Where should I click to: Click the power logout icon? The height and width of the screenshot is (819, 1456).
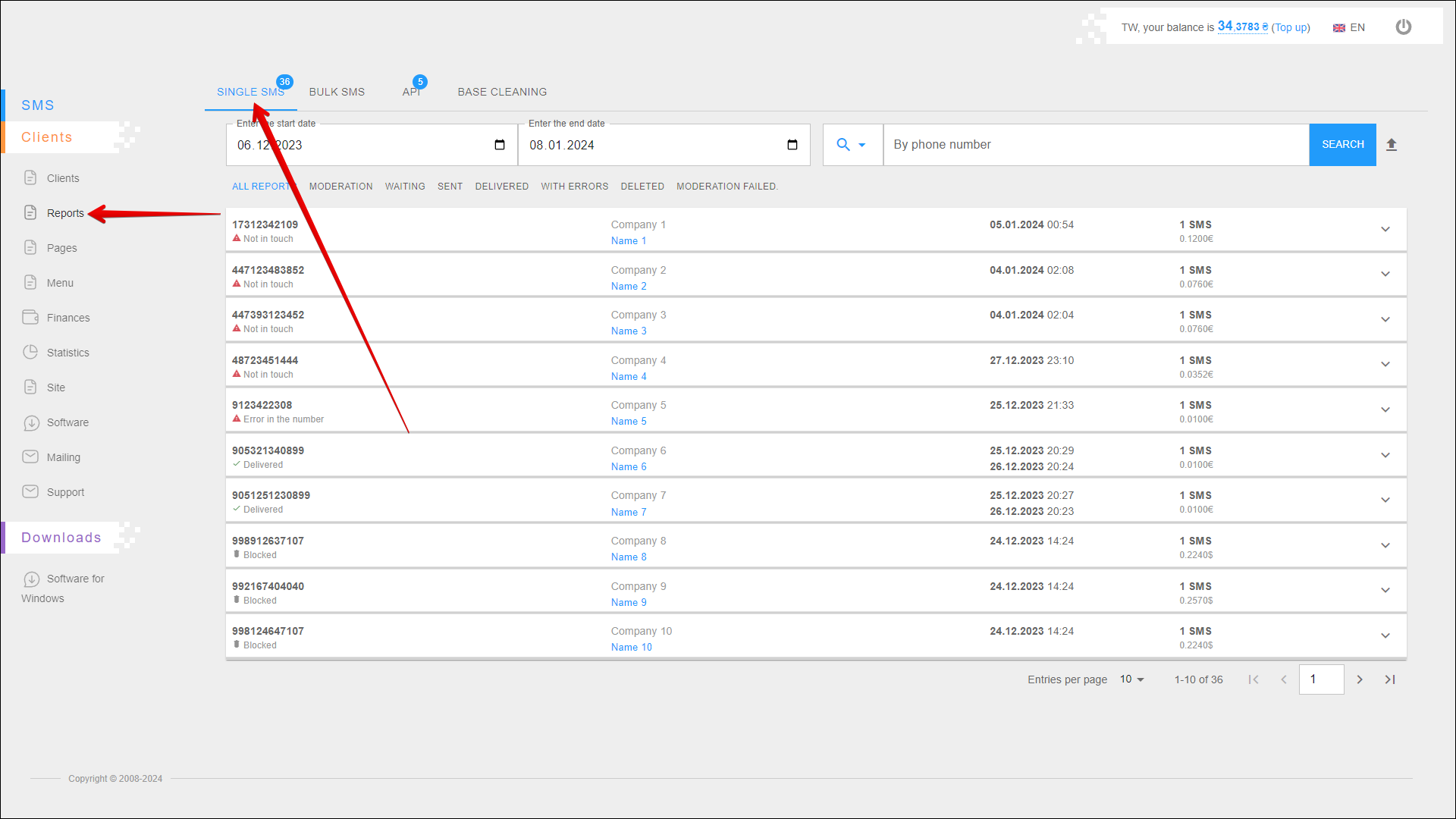(1403, 27)
